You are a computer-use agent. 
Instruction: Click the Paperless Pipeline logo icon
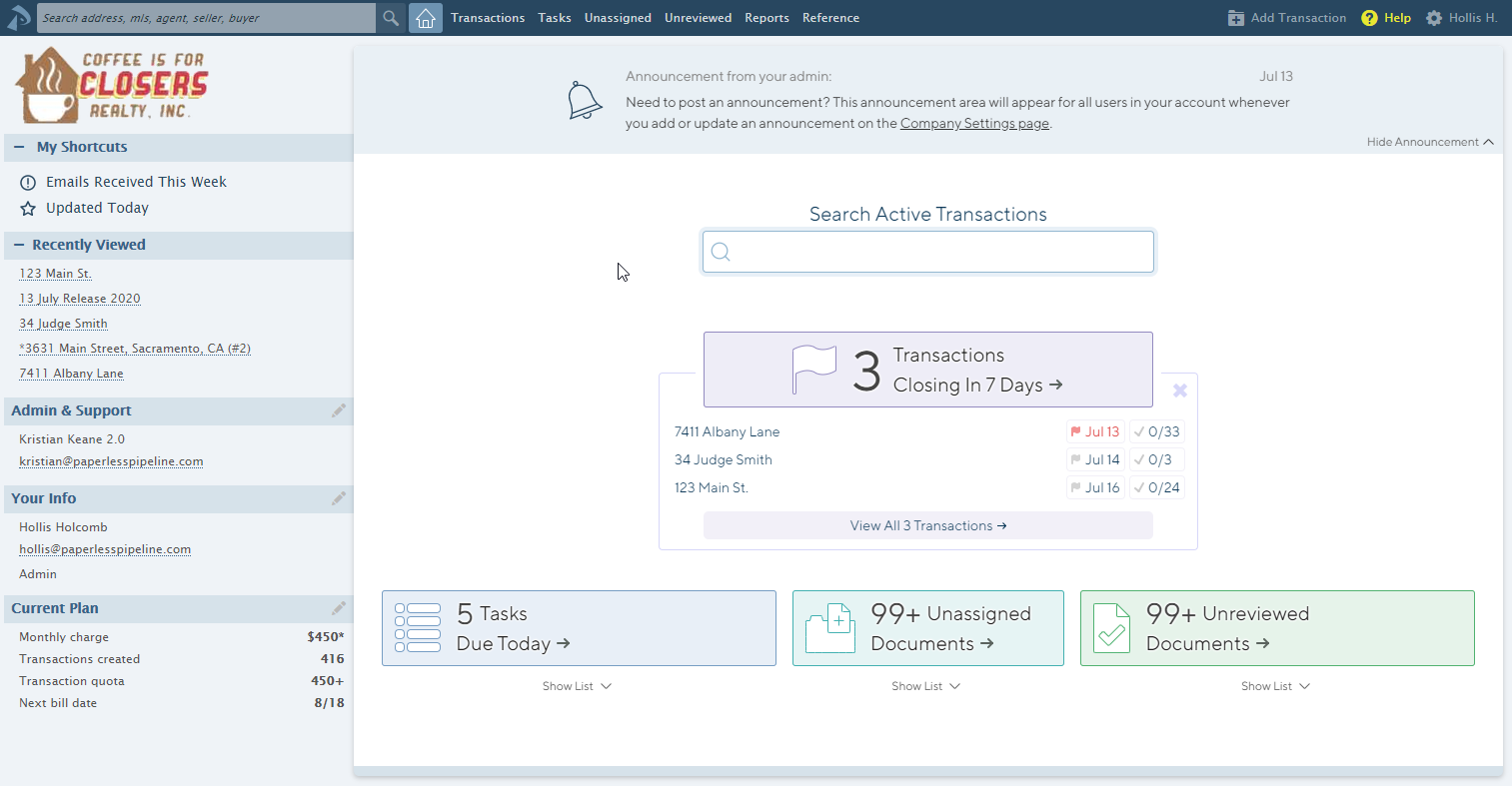[x=18, y=18]
